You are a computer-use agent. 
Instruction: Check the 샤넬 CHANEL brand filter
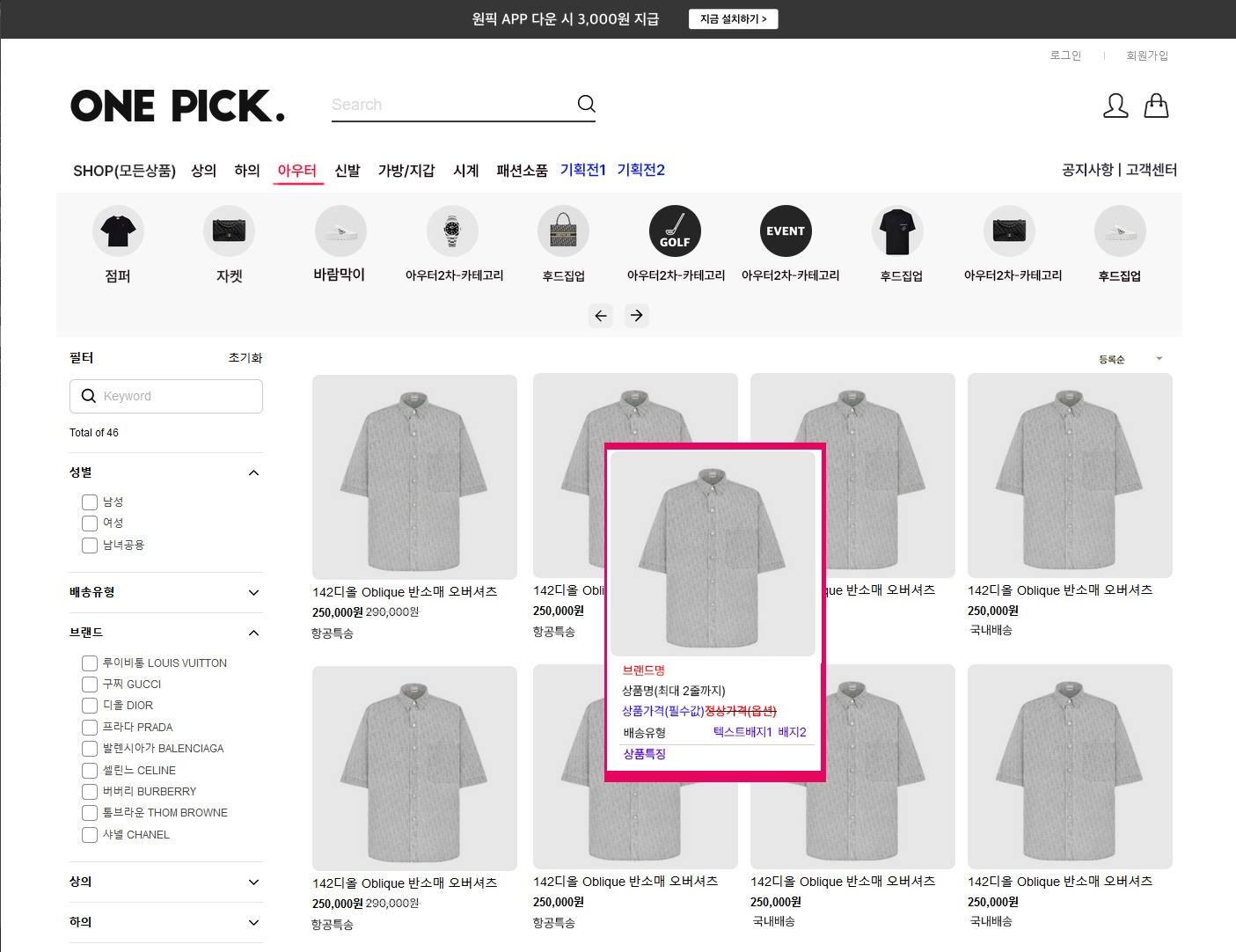coord(90,835)
